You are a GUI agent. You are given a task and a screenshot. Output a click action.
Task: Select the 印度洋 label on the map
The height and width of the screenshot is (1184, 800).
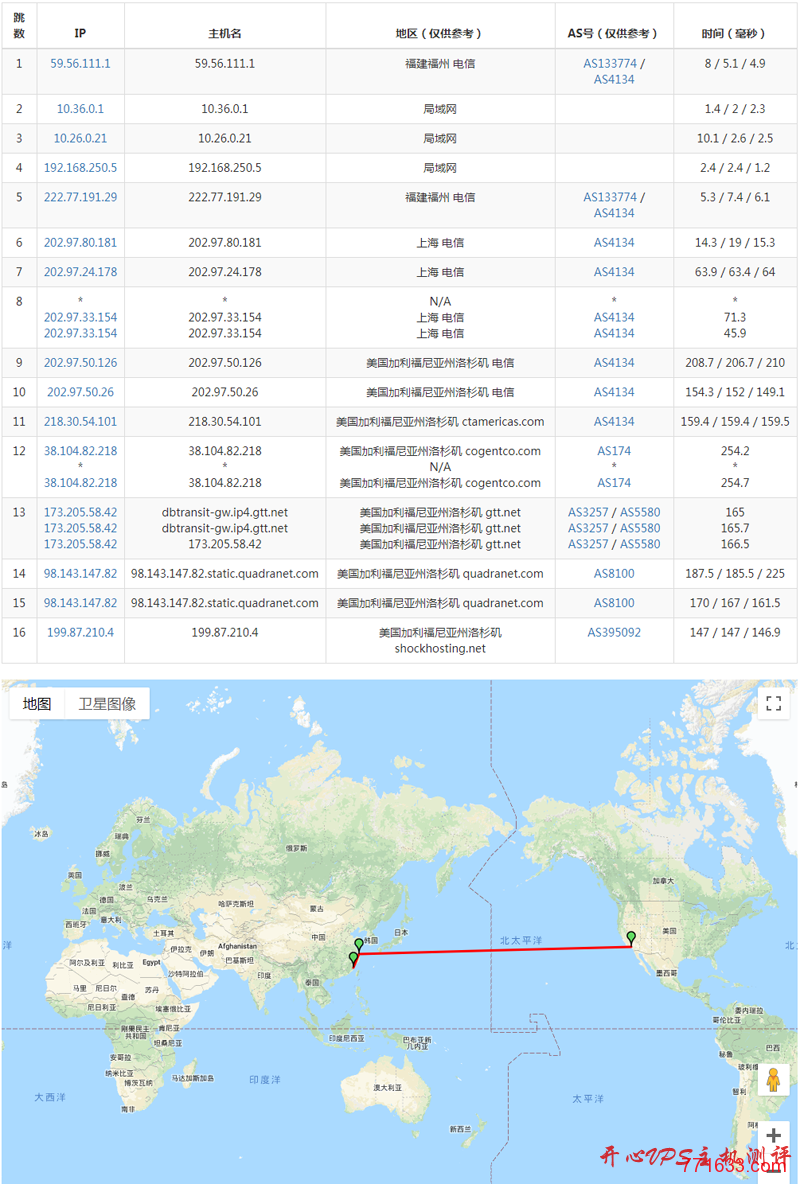[264, 1080]
